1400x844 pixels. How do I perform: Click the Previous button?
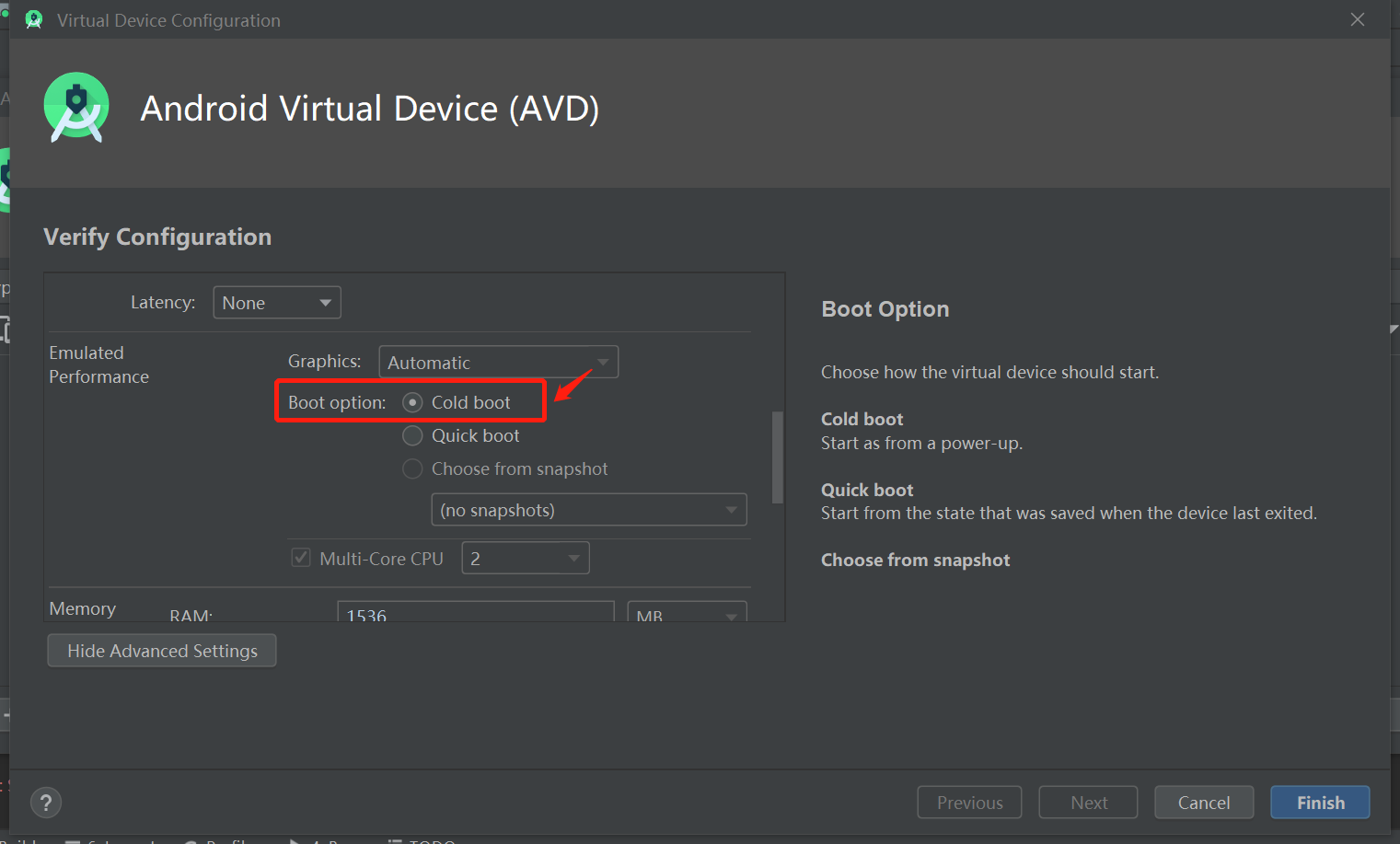(969, 803)
